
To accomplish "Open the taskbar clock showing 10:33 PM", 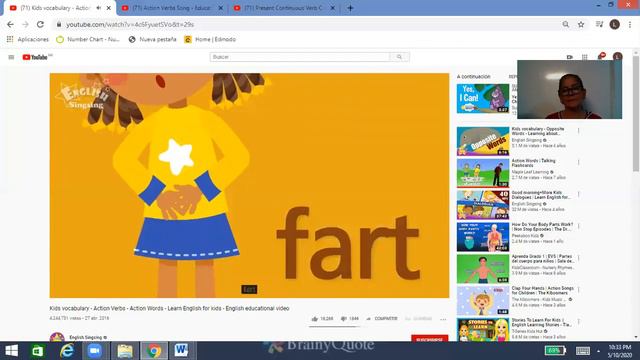I will pos(620,351).
